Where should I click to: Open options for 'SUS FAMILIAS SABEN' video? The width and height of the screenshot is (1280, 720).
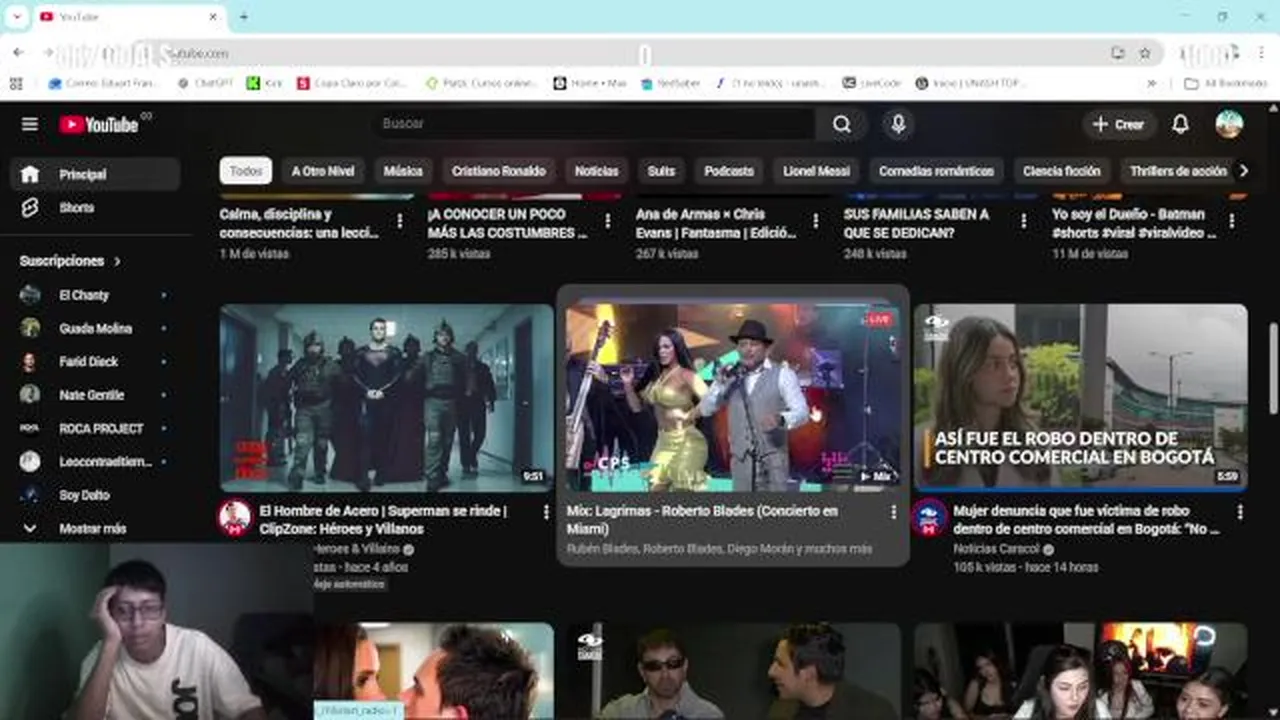pyautogui.click(x=1024, y=221)
